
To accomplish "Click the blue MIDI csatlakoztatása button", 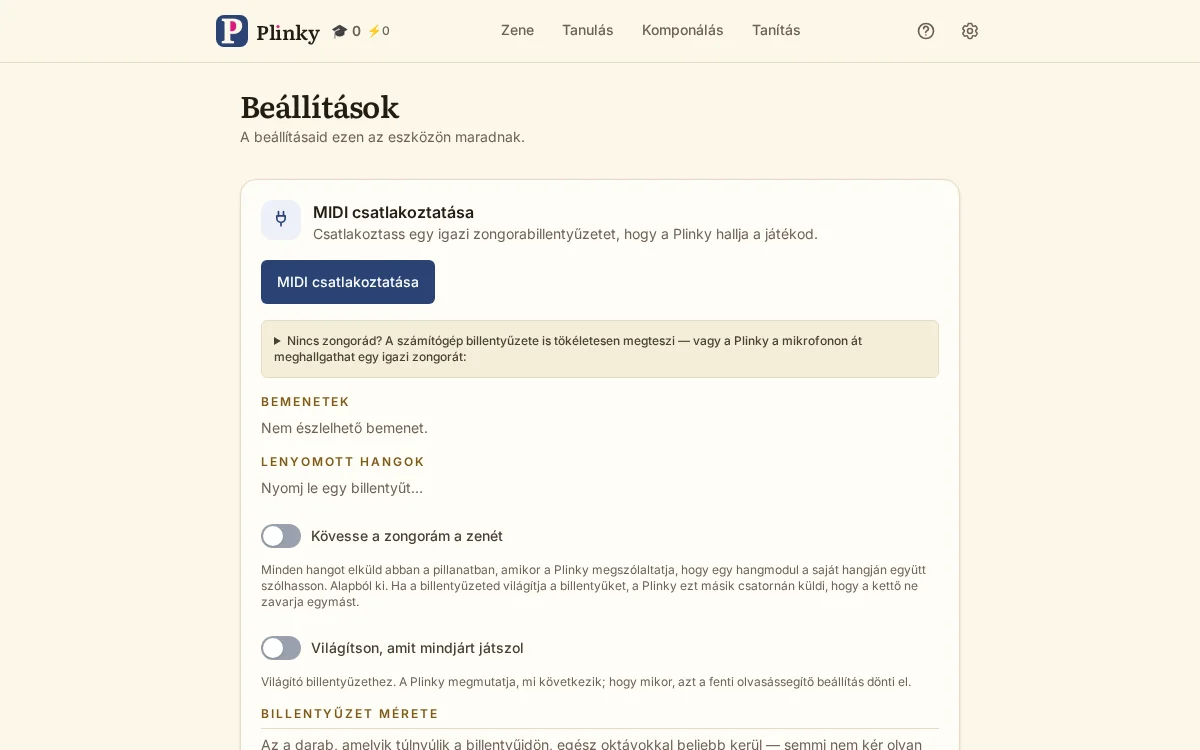I will pyautogui.click(x=348, y=282).
